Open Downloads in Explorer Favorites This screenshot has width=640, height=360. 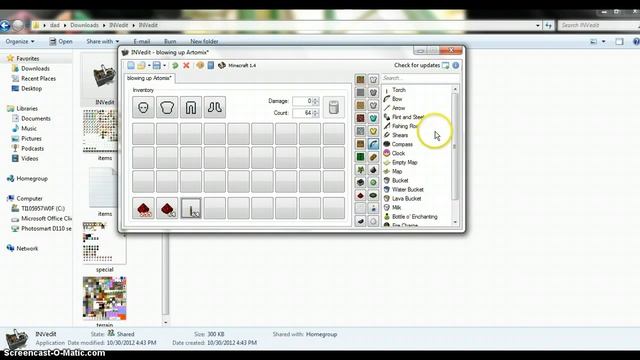click(35, 69)
